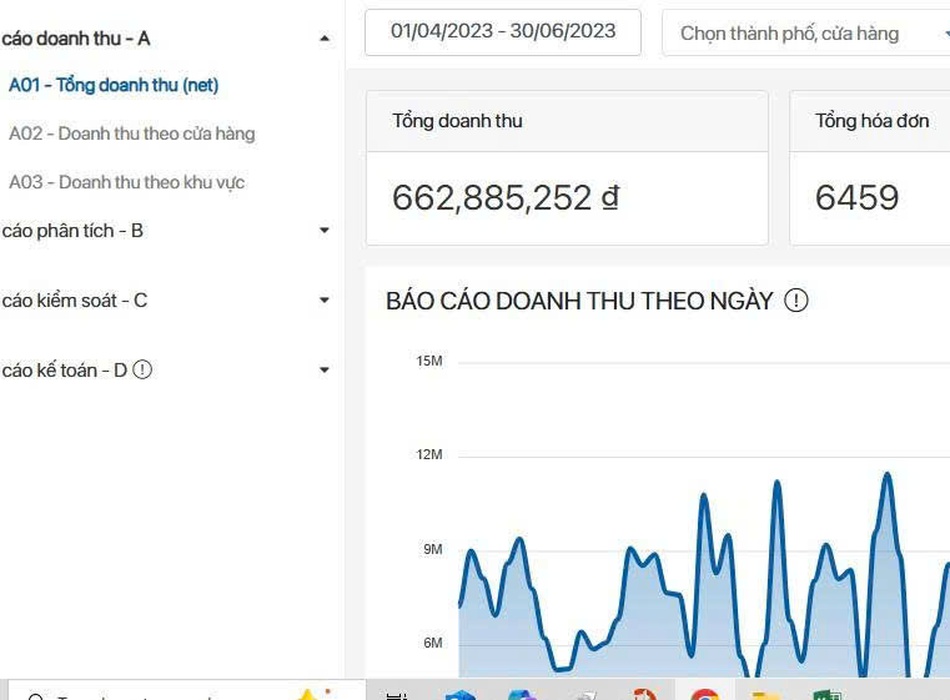
Task: Open Excel from the taskbar
Action: point(828,695)
